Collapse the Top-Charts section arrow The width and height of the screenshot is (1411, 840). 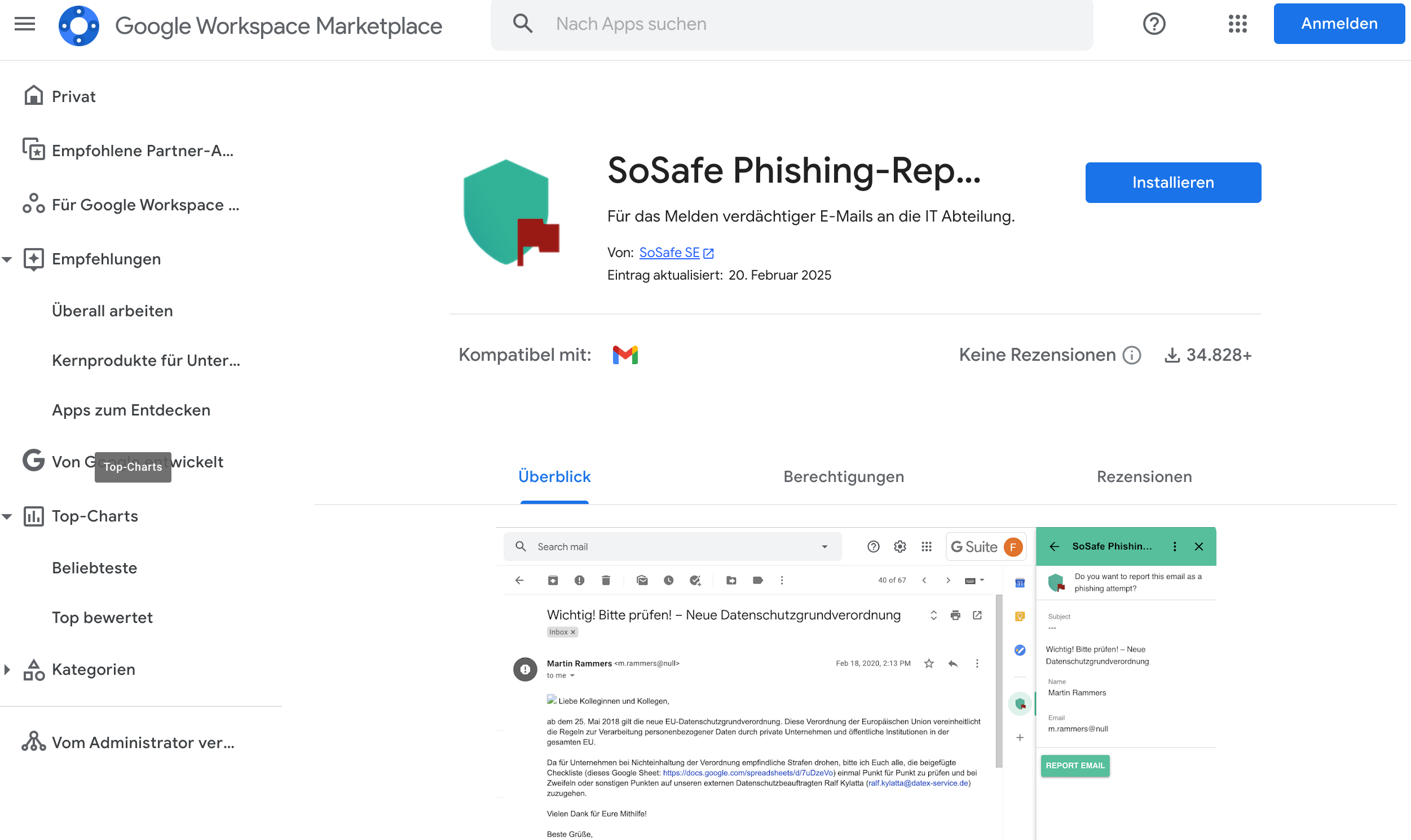point(7,516)
